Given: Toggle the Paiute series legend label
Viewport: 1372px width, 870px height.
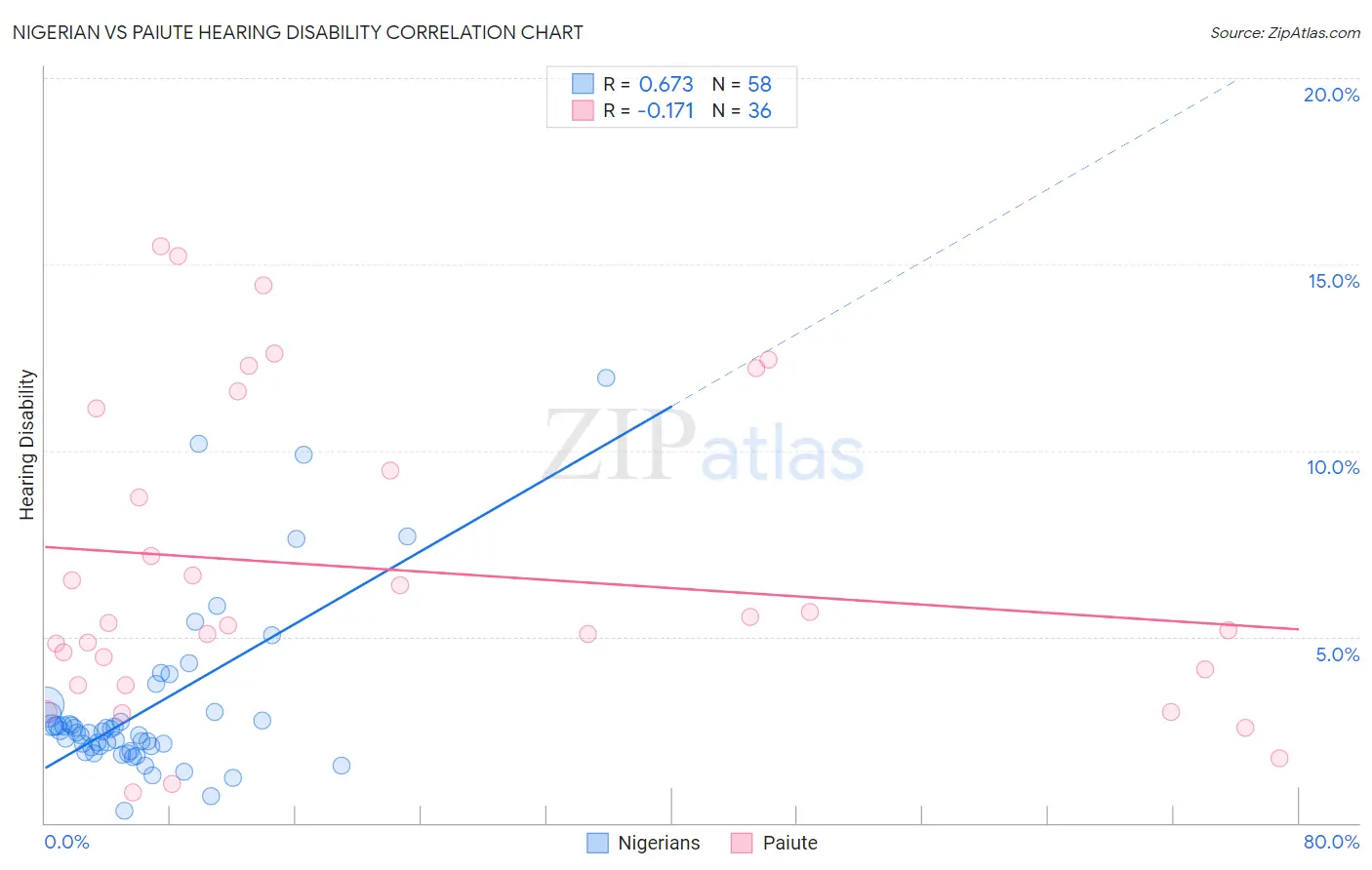Looking at the screenshot, I should [x=789, y=843].
